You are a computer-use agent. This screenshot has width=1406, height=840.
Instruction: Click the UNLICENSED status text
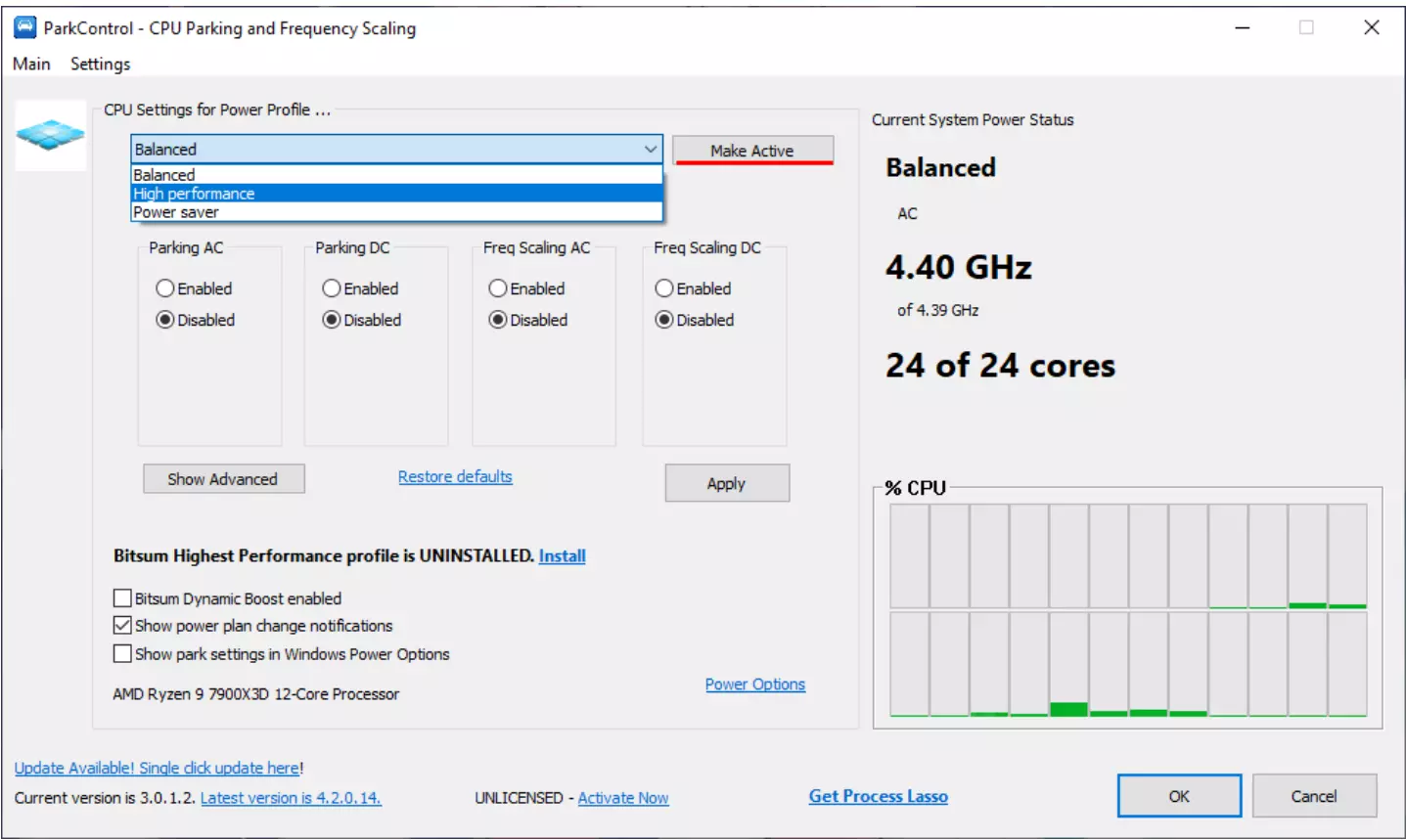(x=519, y=798)
